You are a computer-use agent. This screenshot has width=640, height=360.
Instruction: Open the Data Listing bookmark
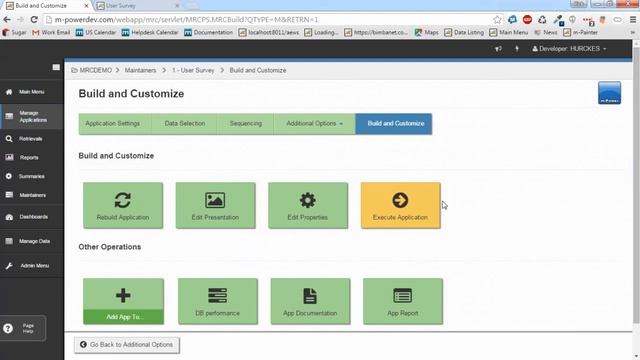point(464,32)
